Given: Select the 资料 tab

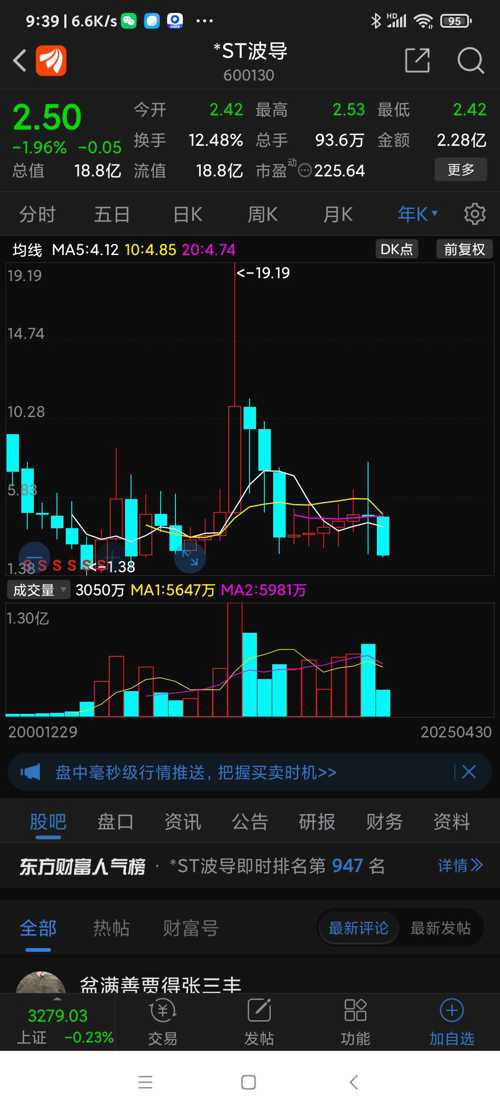Looking at the screenshot, I should coord(451,822).
